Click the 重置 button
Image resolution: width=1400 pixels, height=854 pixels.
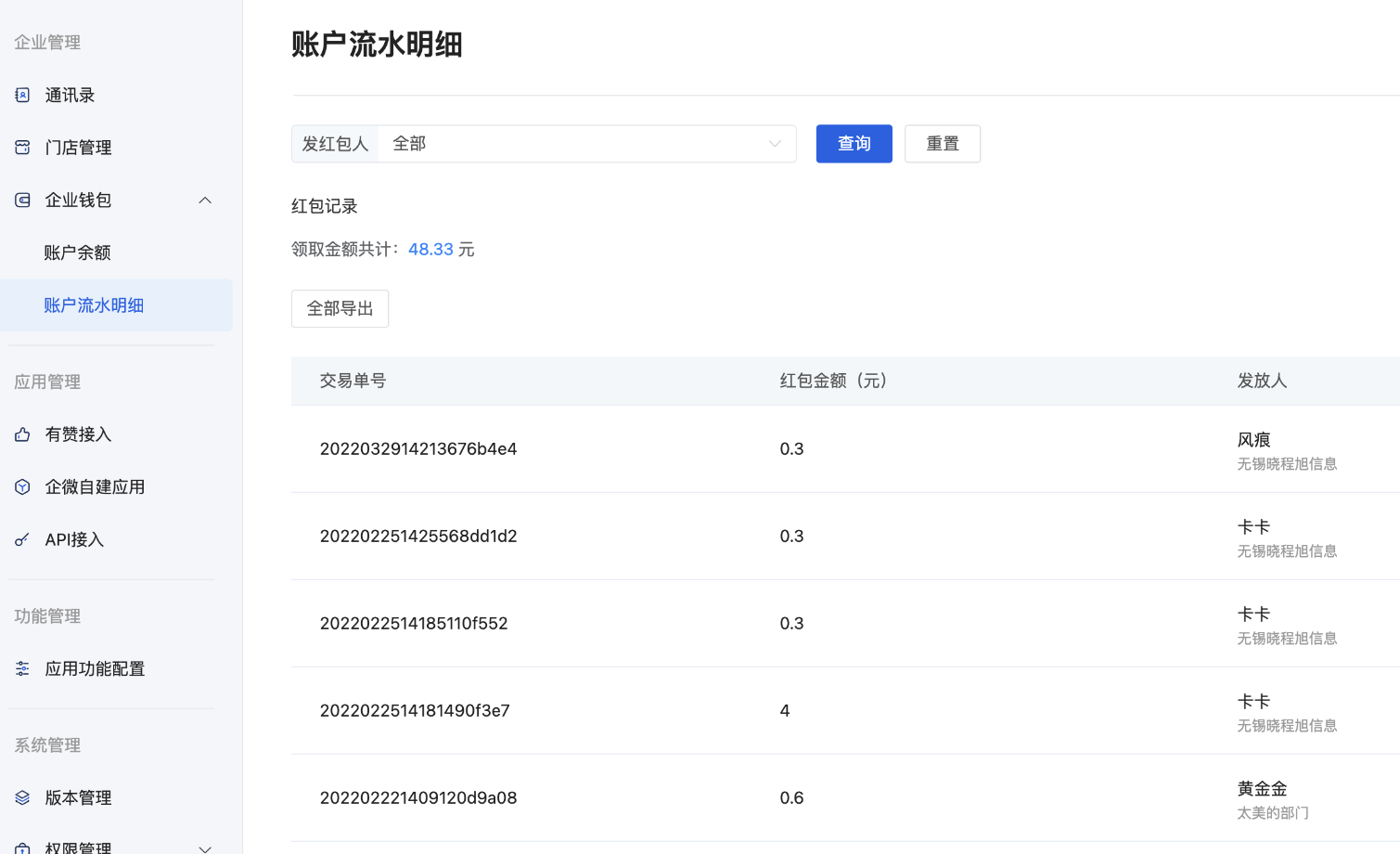[x=943, y=144]
